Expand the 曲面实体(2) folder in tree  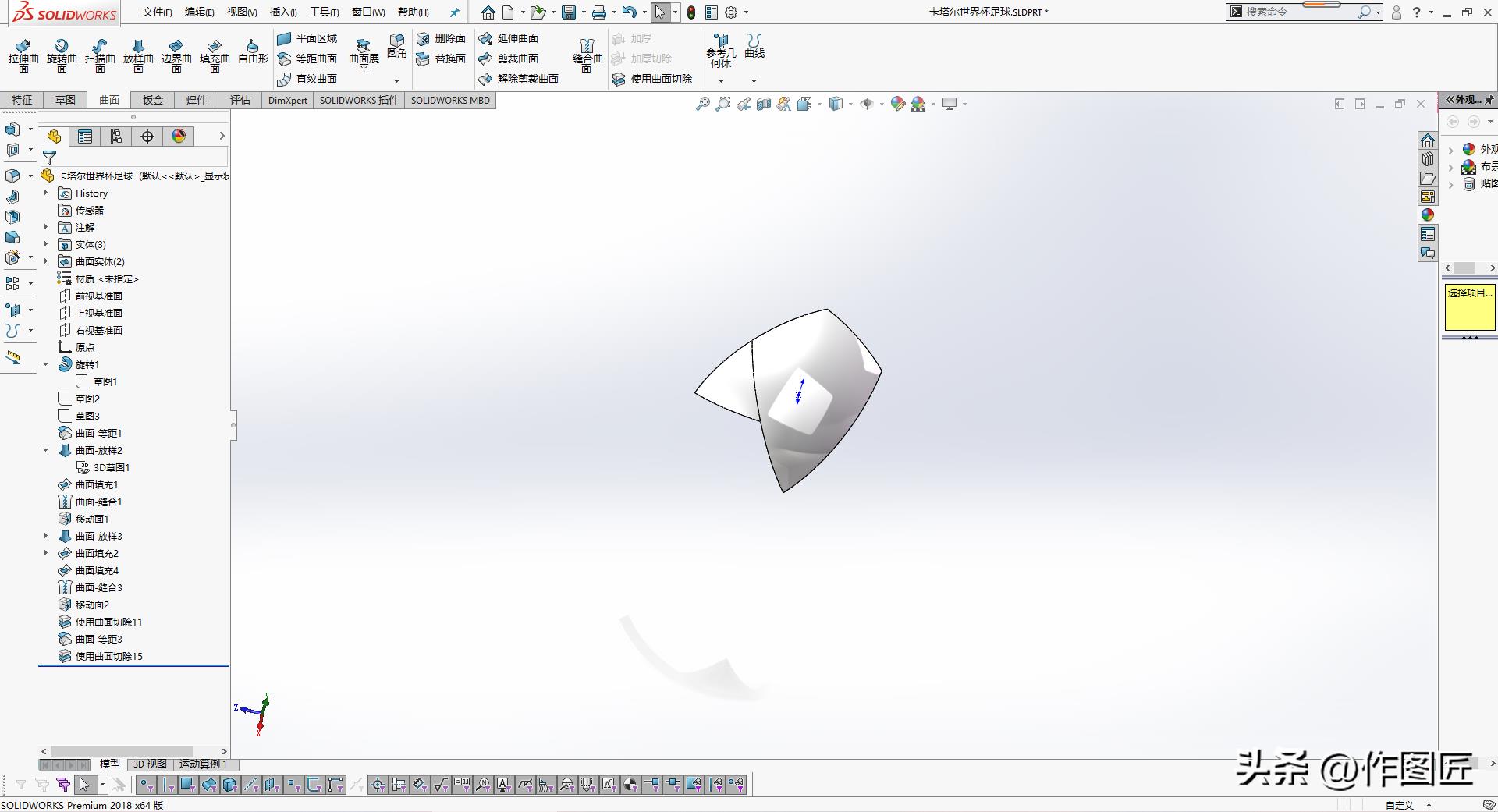[46, 261]
